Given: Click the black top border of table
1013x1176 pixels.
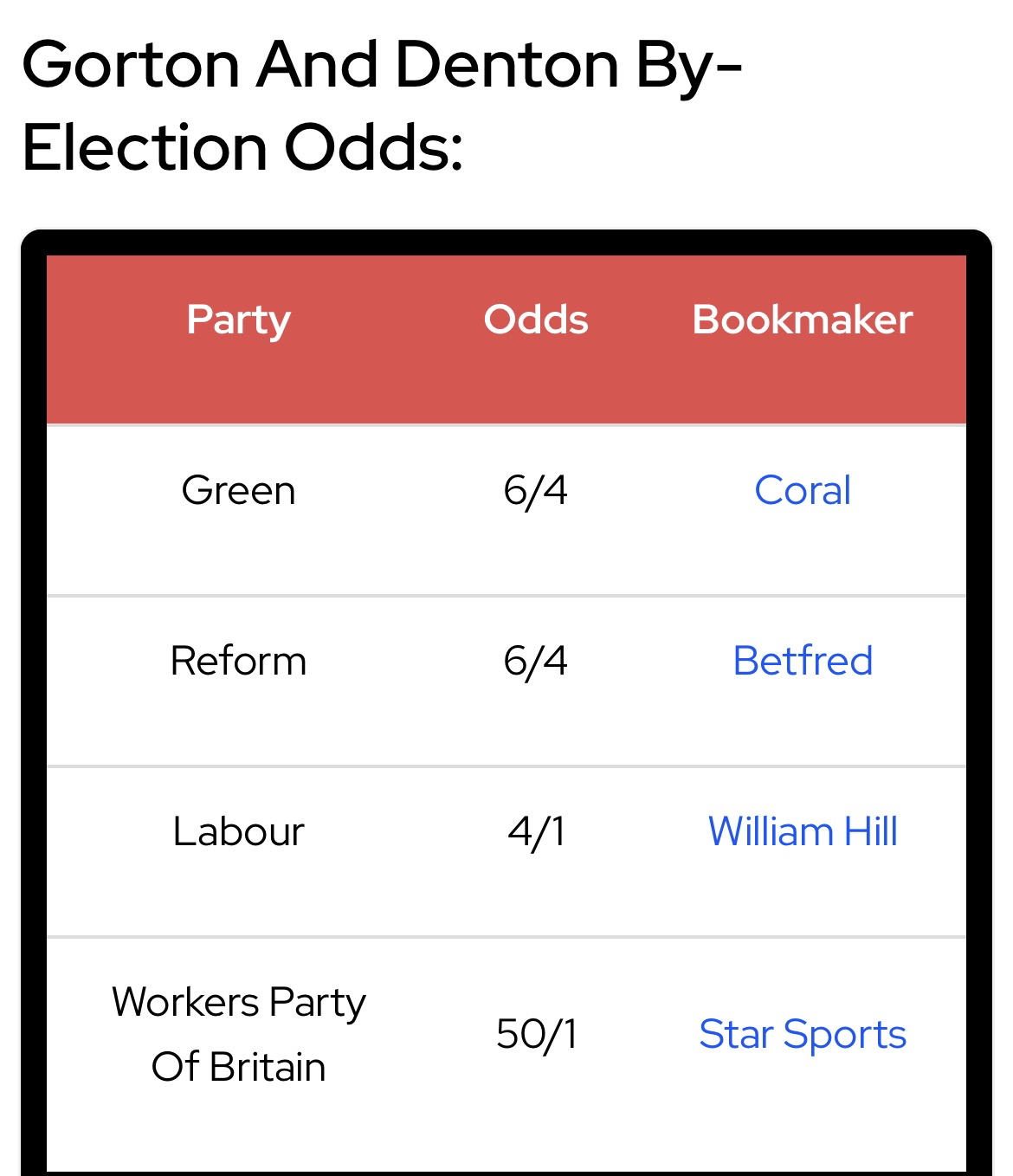Looking at the screenshot, I should click(506, 242).
